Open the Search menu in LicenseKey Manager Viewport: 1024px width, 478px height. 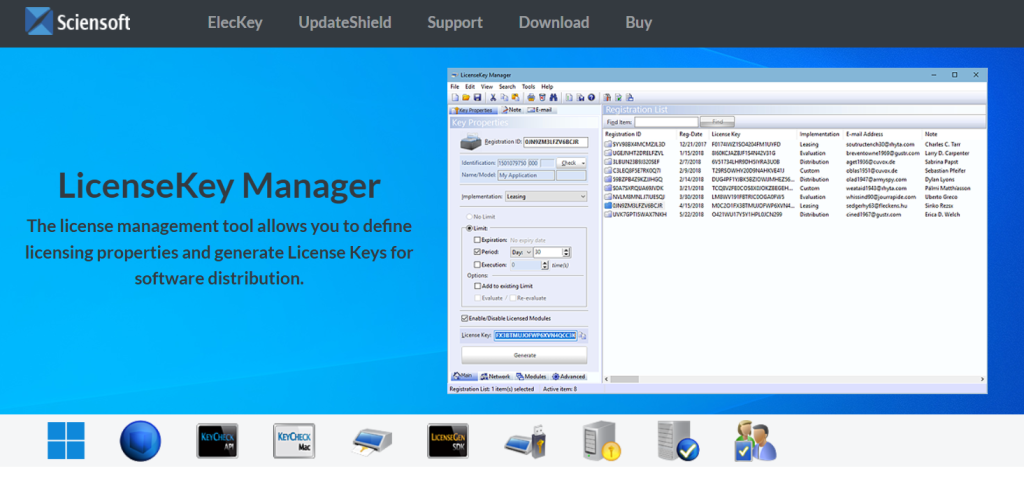[507, 86]
